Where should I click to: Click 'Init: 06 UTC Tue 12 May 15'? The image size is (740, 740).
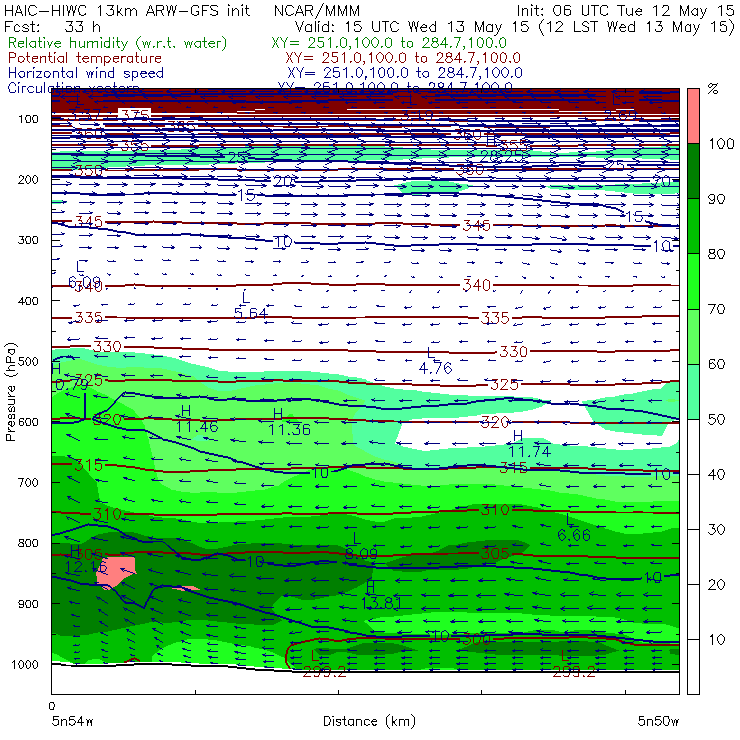625,11
